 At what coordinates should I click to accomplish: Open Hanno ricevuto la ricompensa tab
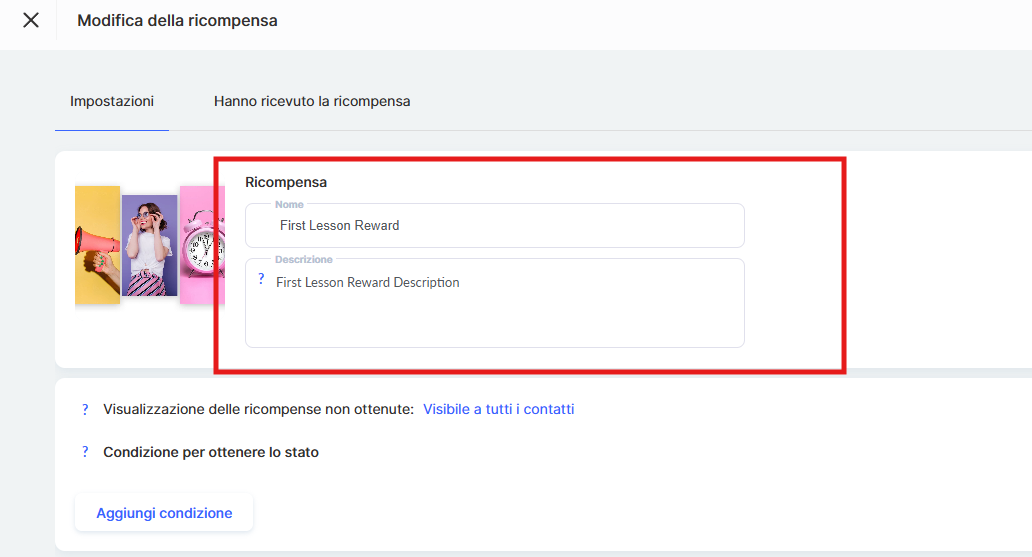312,101
